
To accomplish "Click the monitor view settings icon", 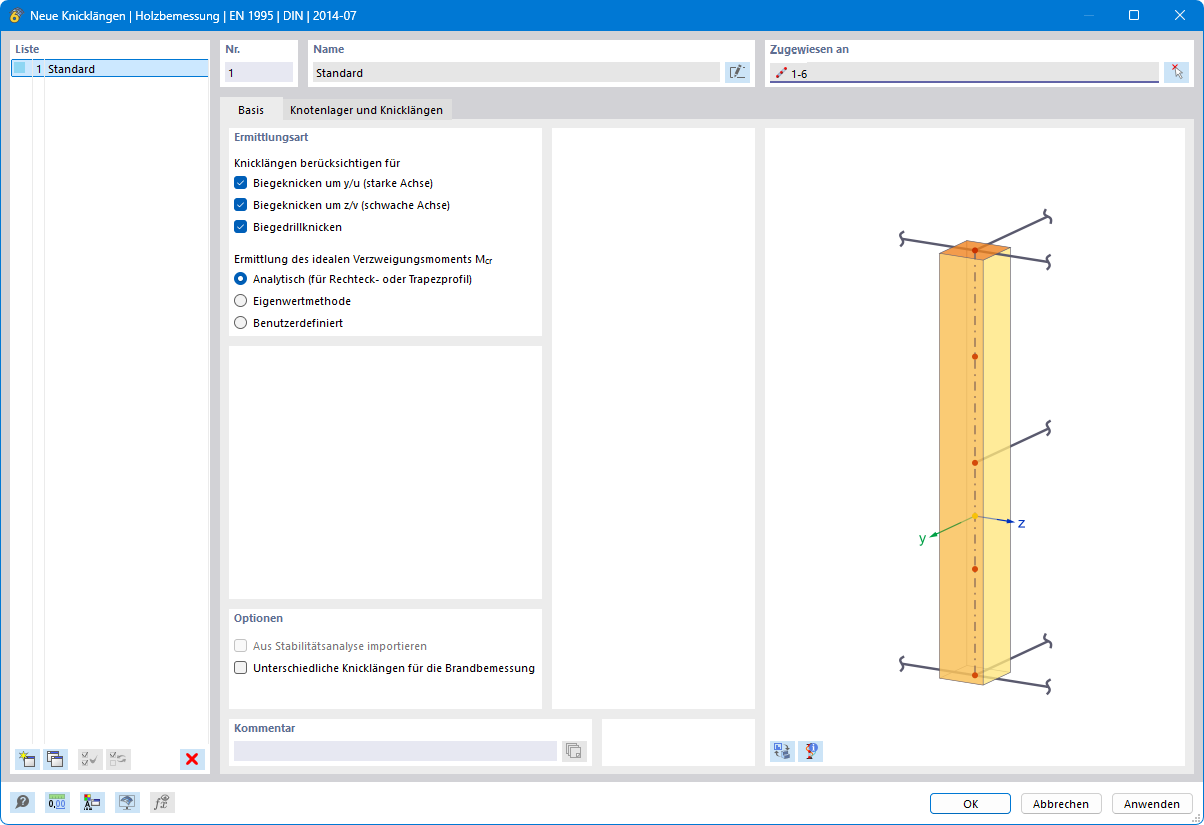I will pos(127,802).
